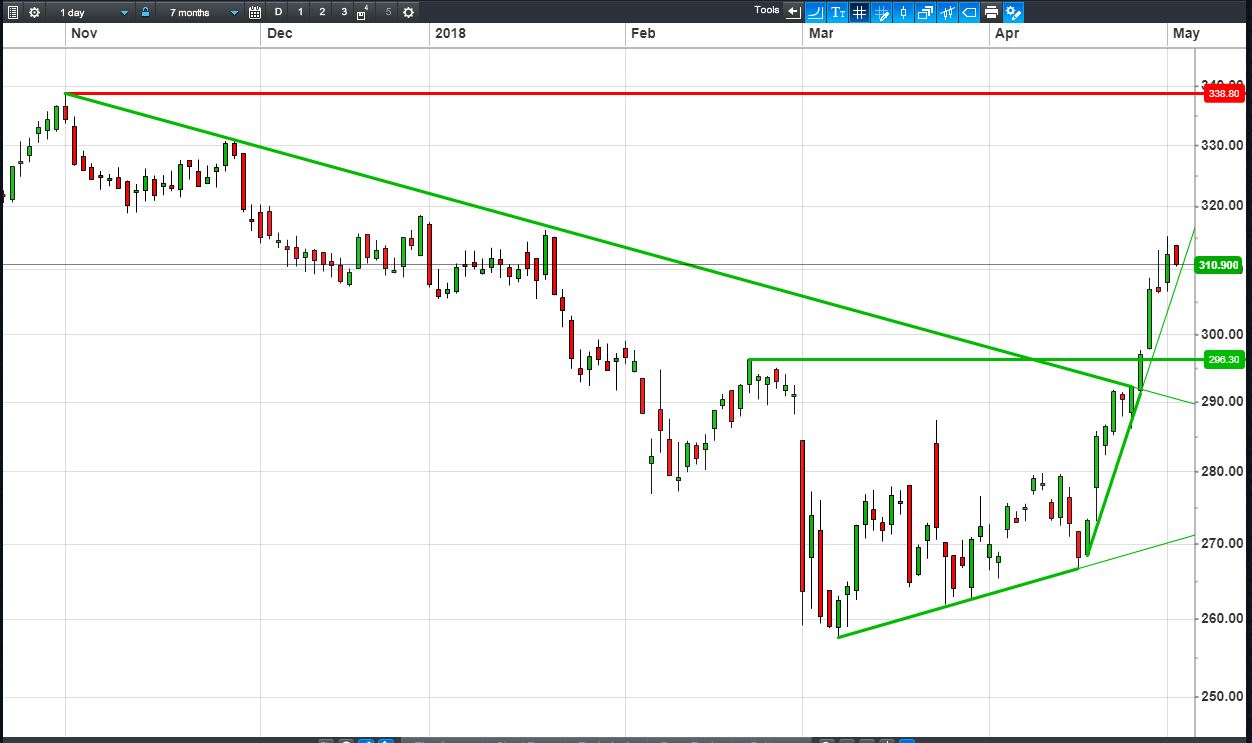Save layout to slot 4
Viewport: 1252px width, 743px height.
click(x=364, y=12)
